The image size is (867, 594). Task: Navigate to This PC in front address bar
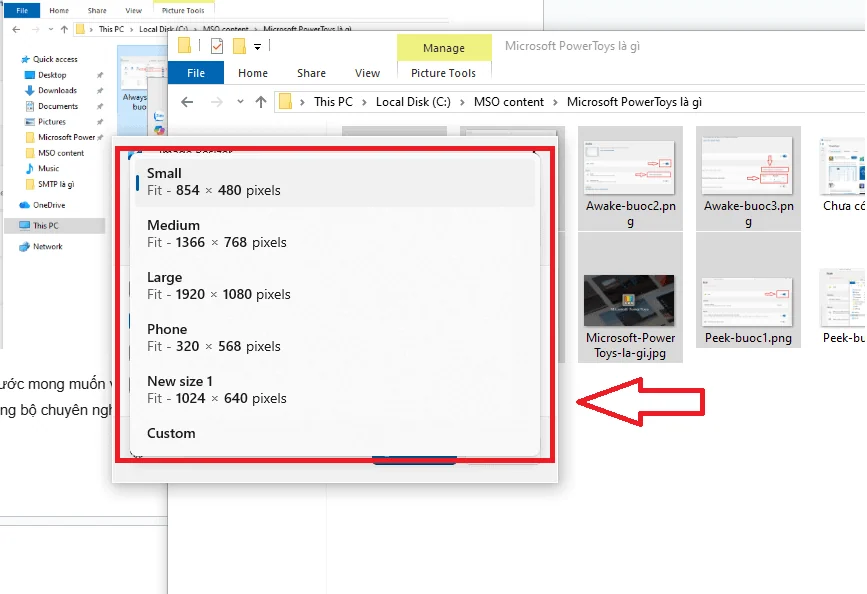pyautogui.click(x=333, y=102)
